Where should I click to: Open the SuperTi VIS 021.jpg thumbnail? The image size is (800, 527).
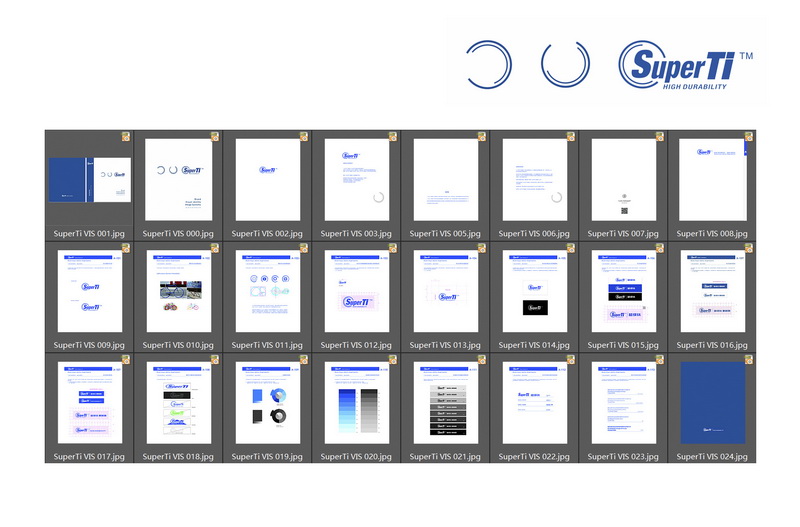pos(446,403)
